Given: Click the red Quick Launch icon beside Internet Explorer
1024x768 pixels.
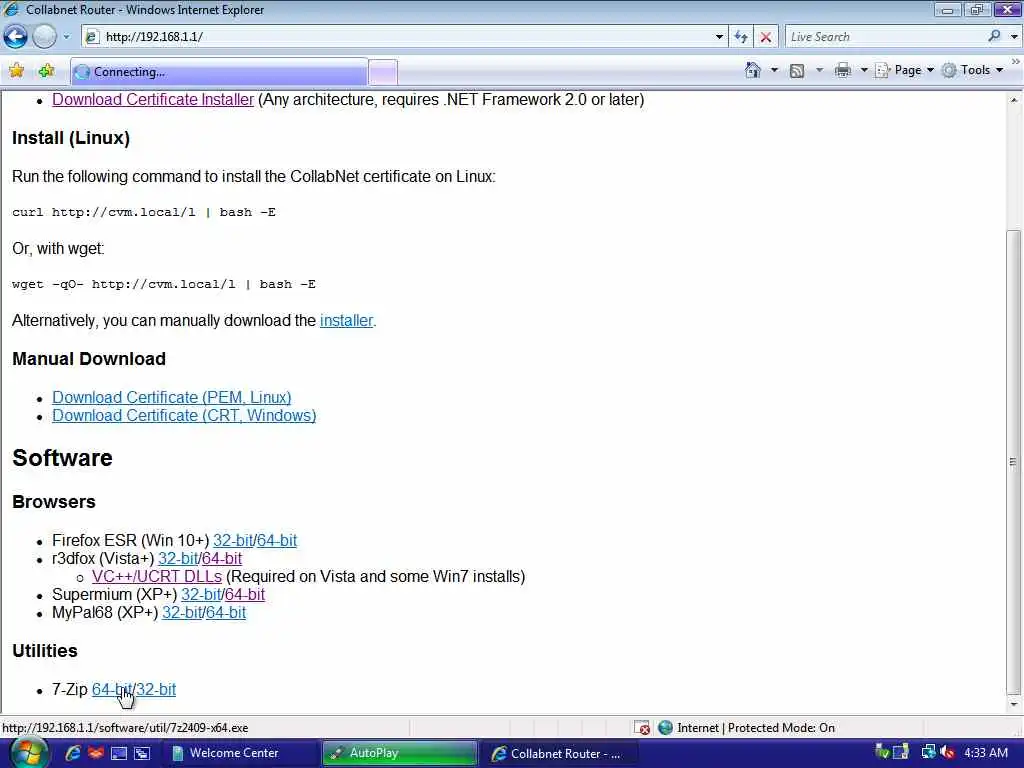Looking at the screenshot, I should point(95,753).
